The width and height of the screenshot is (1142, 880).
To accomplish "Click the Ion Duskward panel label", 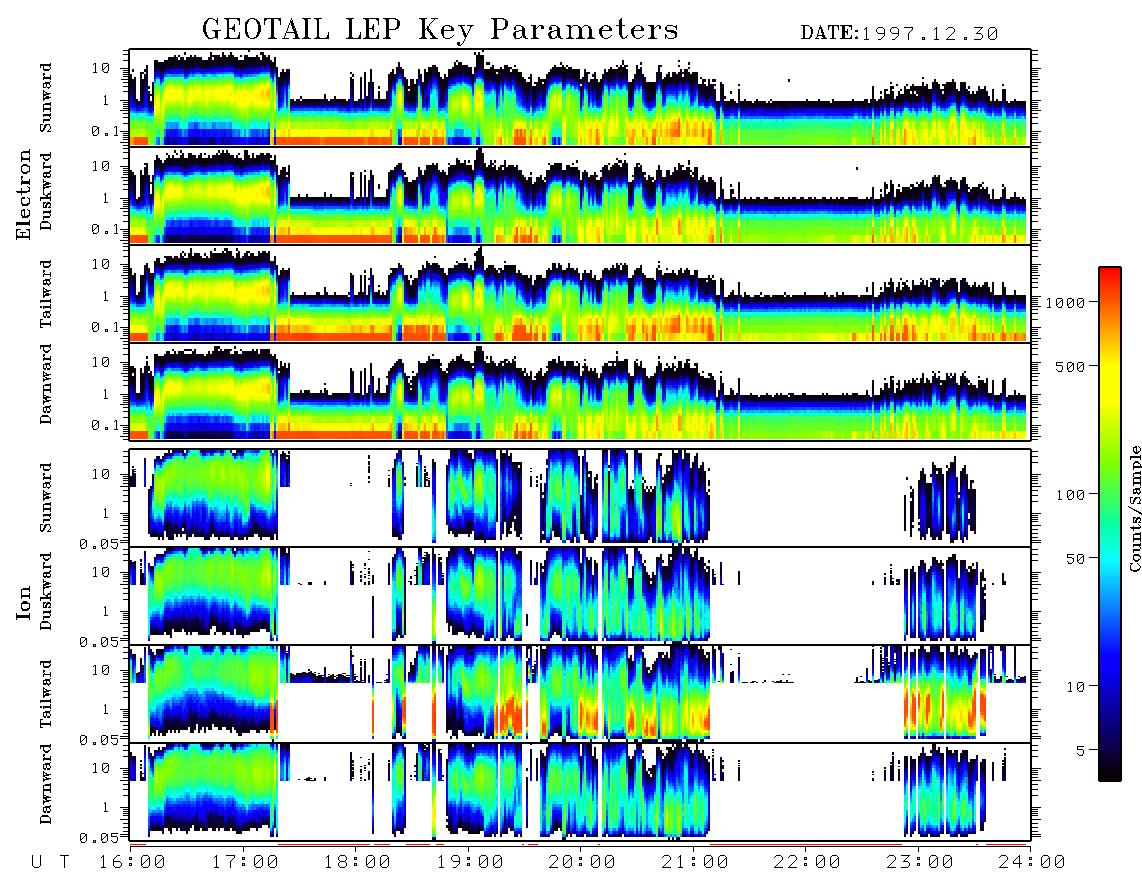I will coord(46,592).
